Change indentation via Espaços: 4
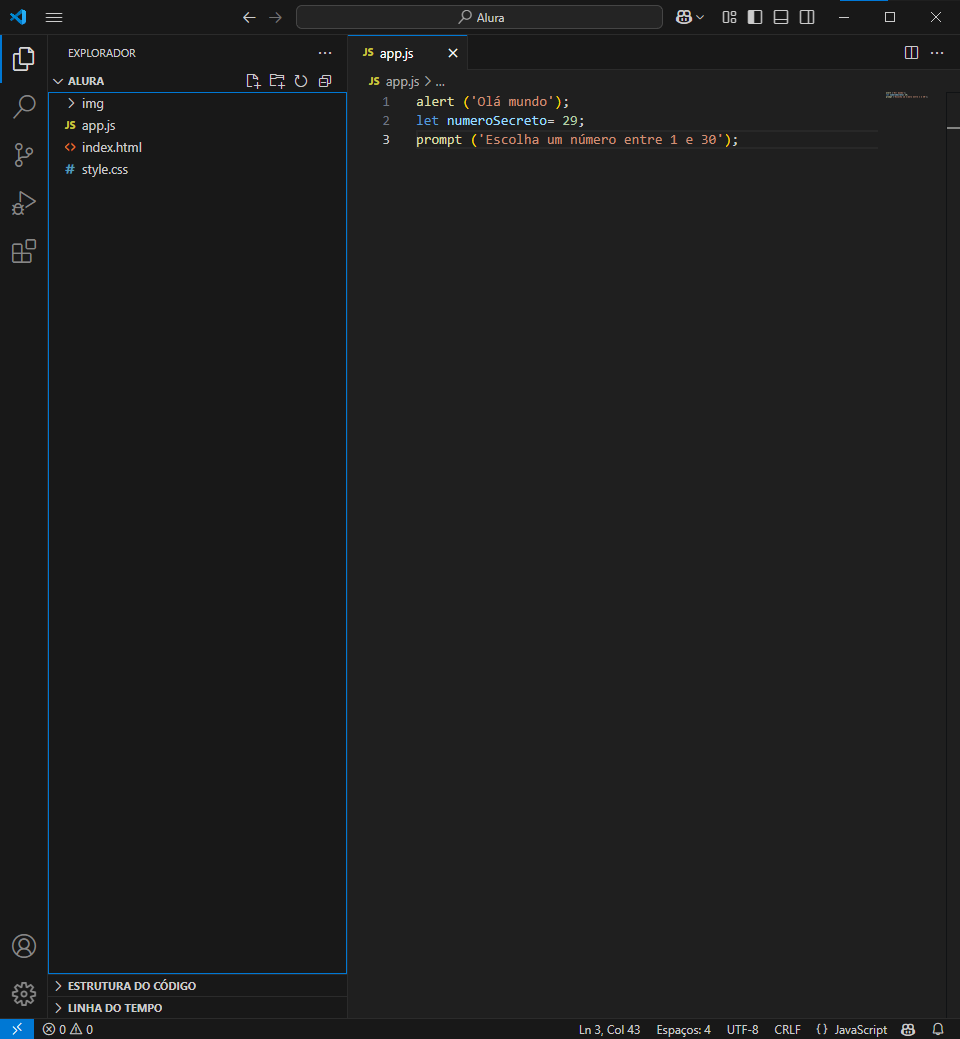This screenshot has height=1039, width=960. pyautogui.click(x=683, y=1029)
